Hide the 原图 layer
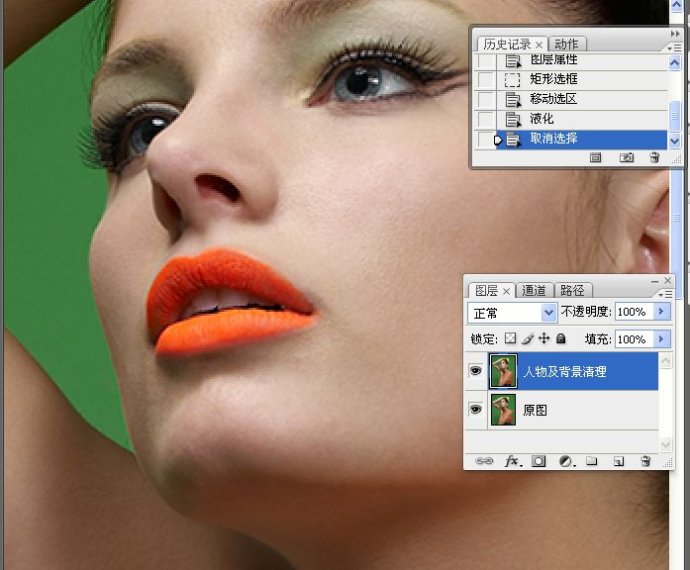The width and height of the screenshot is (690, 570). tap(475, 409)
